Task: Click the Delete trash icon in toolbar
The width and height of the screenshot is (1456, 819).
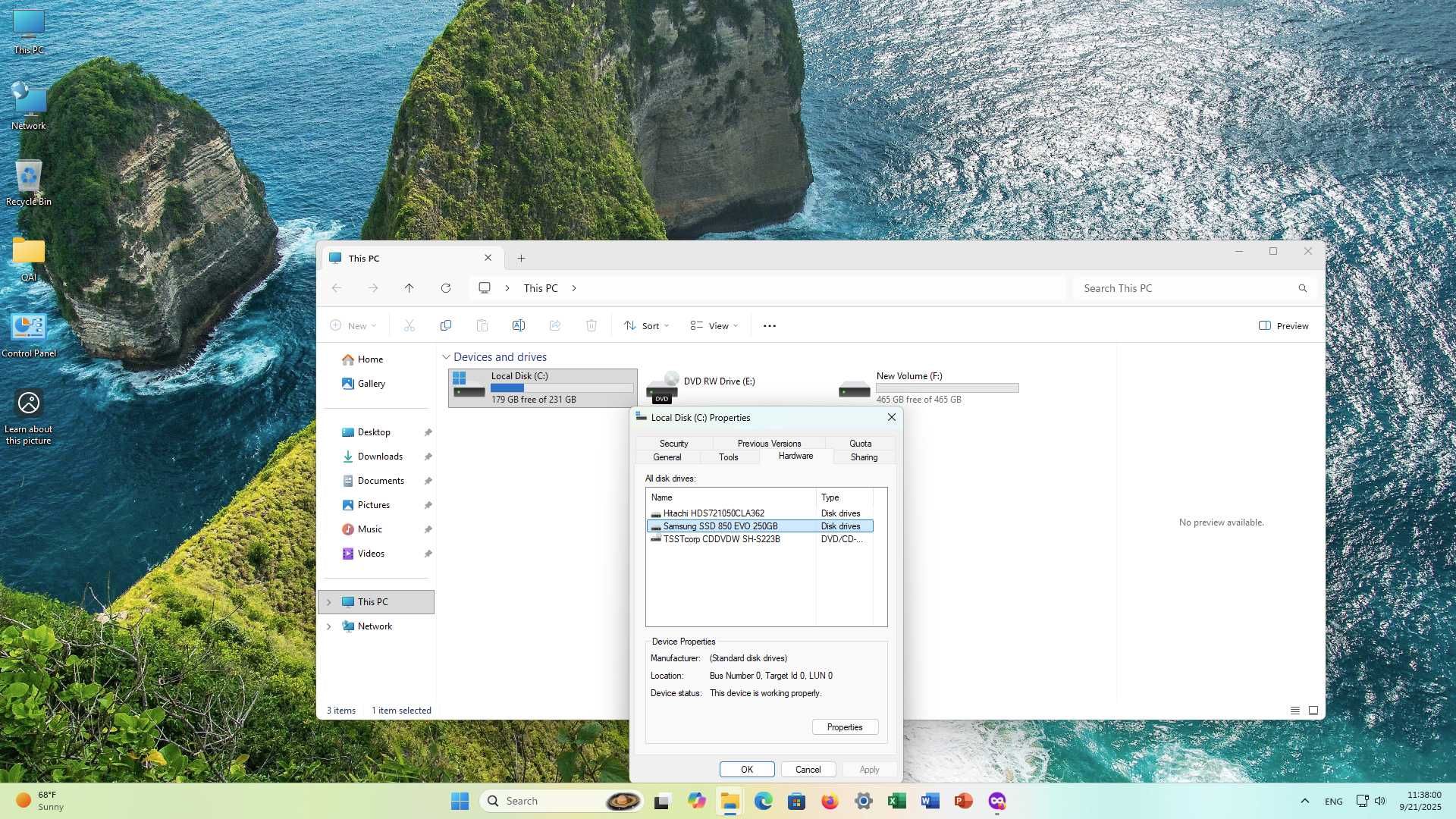Action: pos(591,325)
